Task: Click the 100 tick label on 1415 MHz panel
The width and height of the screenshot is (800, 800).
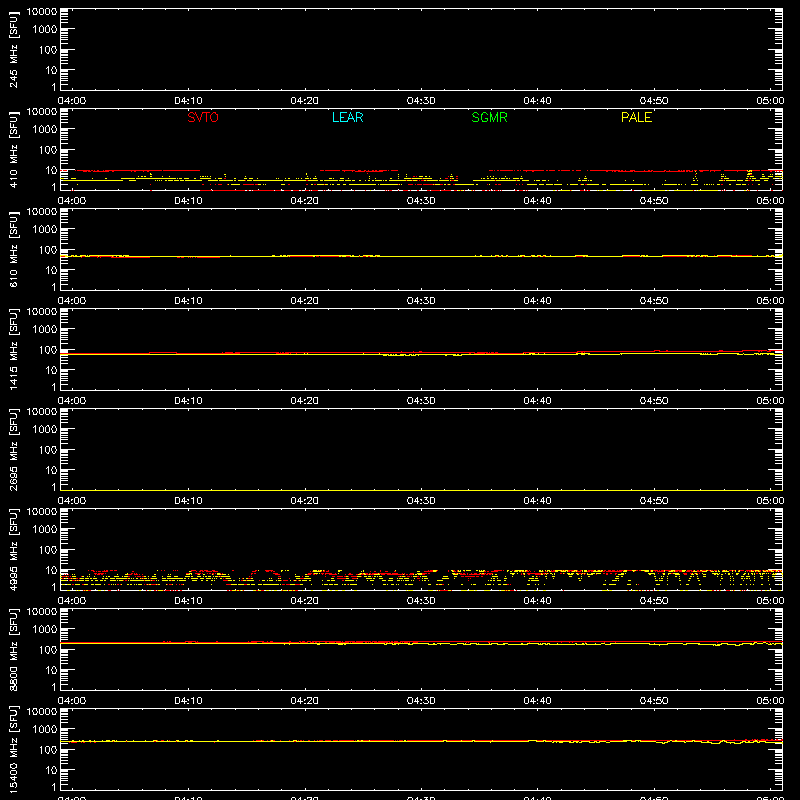Action: (x=48, y=350)
